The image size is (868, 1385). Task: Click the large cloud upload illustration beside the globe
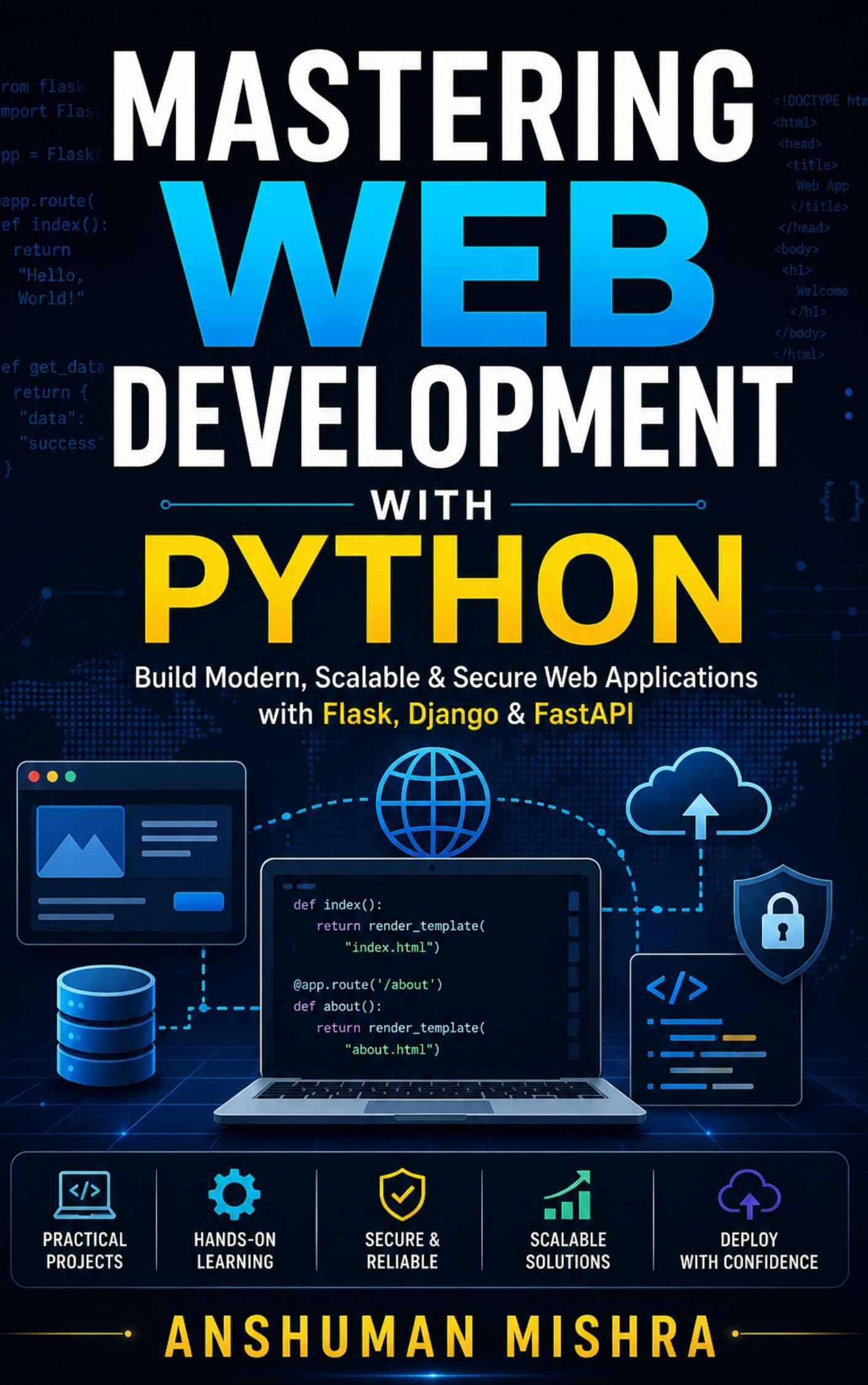point(699,795)
